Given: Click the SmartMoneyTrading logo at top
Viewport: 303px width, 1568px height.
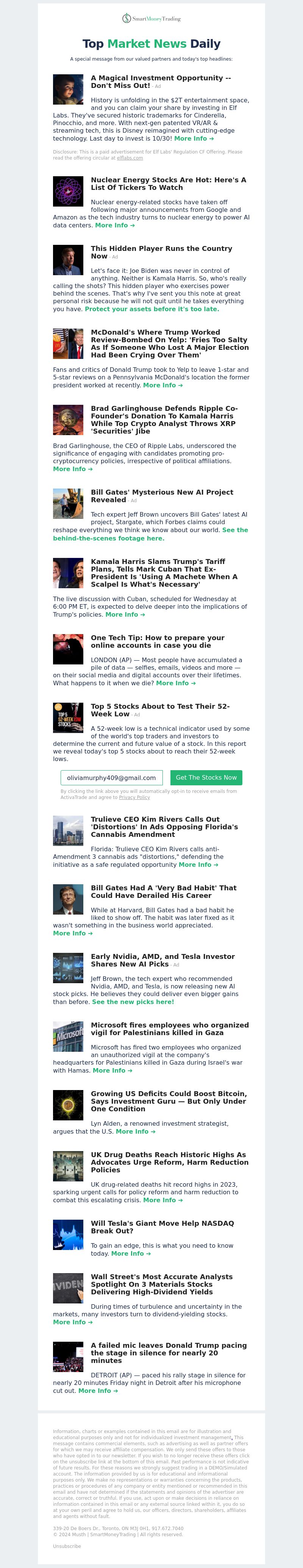Looking at the screenshot, I should pos(151,19).
